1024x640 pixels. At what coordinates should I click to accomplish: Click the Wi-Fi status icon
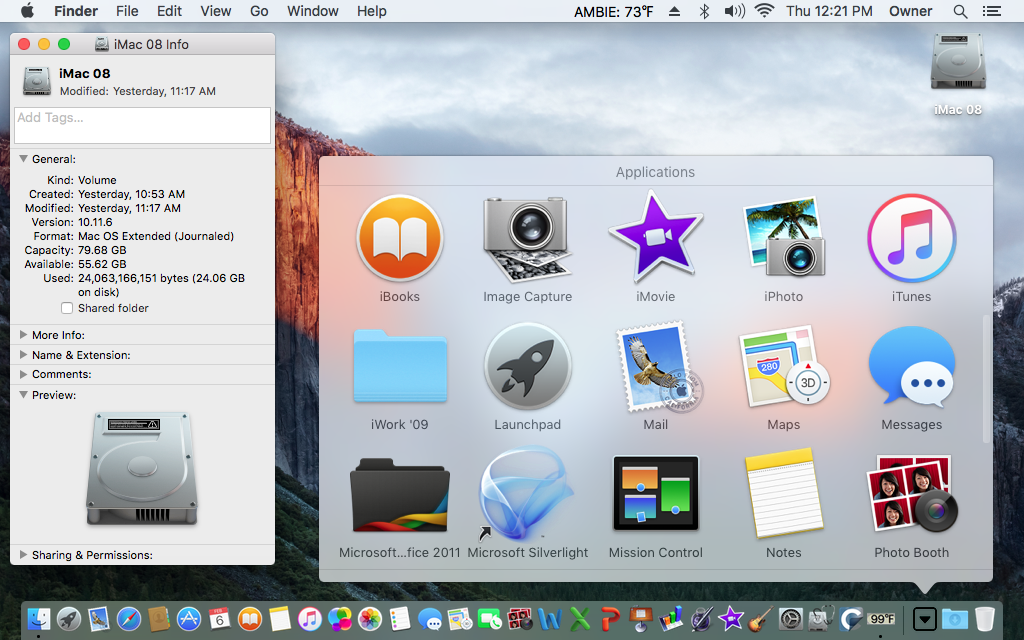[x=764, y=11]
